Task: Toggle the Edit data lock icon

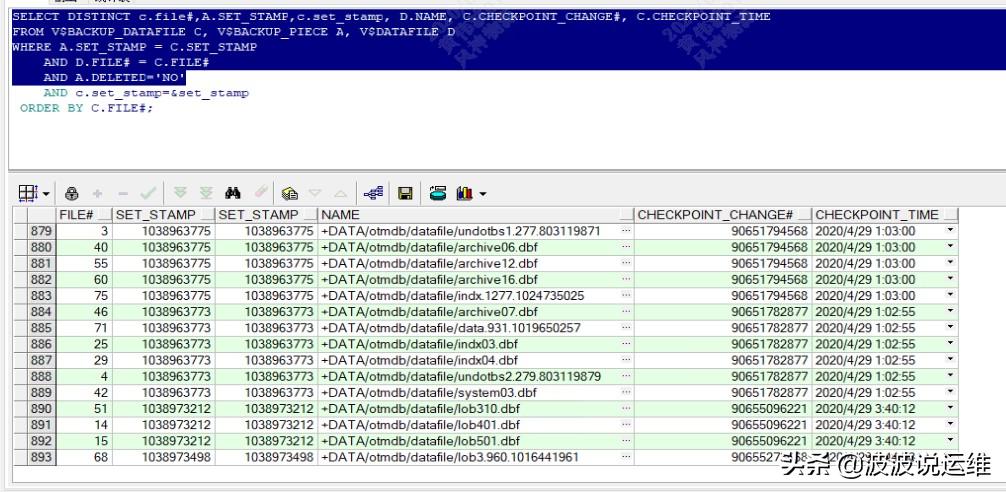Action: (x=72, y=194)
